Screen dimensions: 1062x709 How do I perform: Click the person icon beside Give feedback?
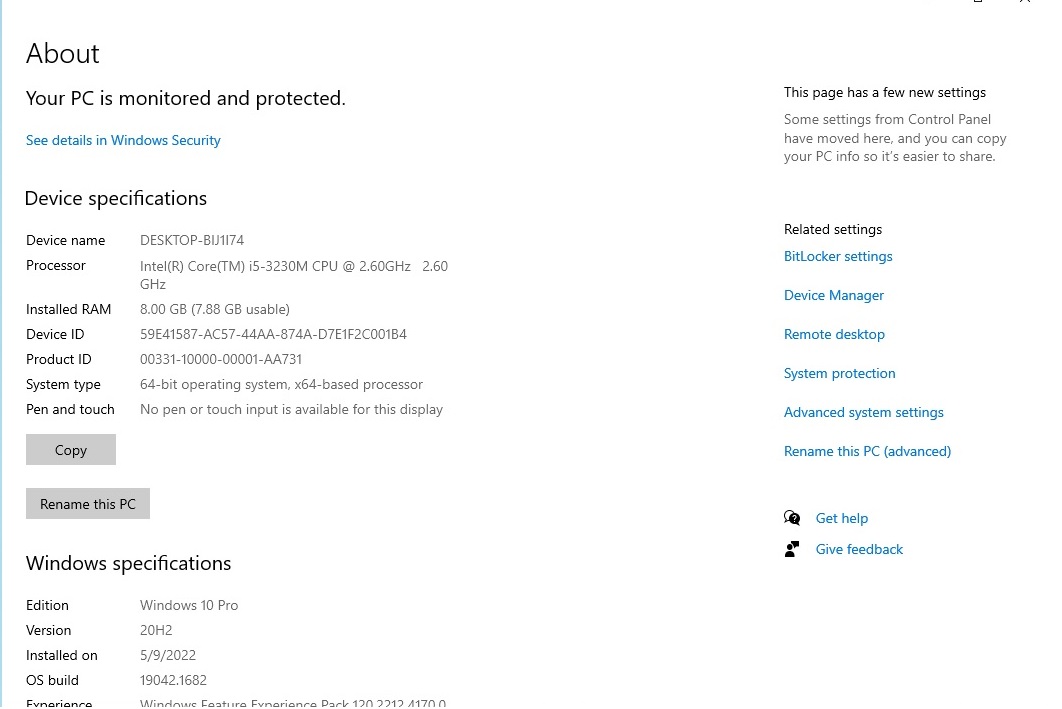coord(792,549)
